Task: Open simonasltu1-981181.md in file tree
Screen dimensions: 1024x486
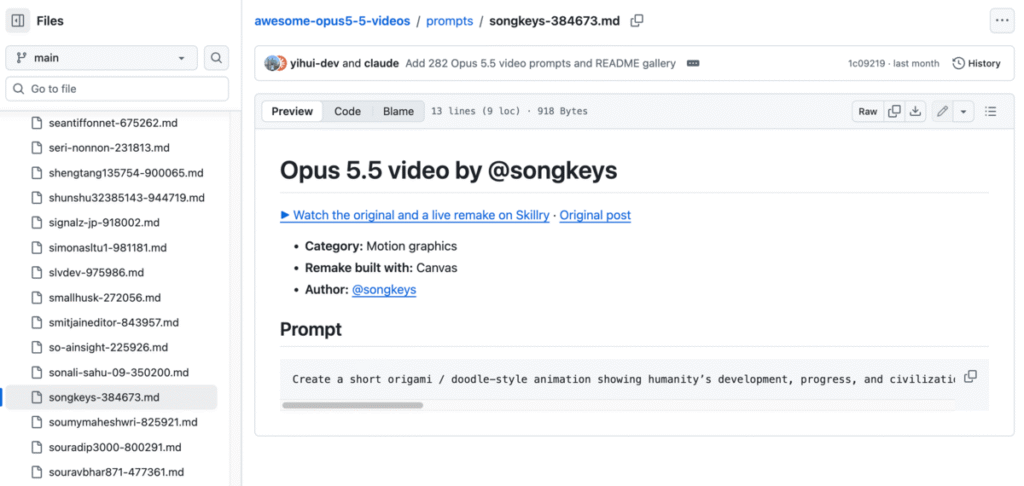Action: pos(108,248)
